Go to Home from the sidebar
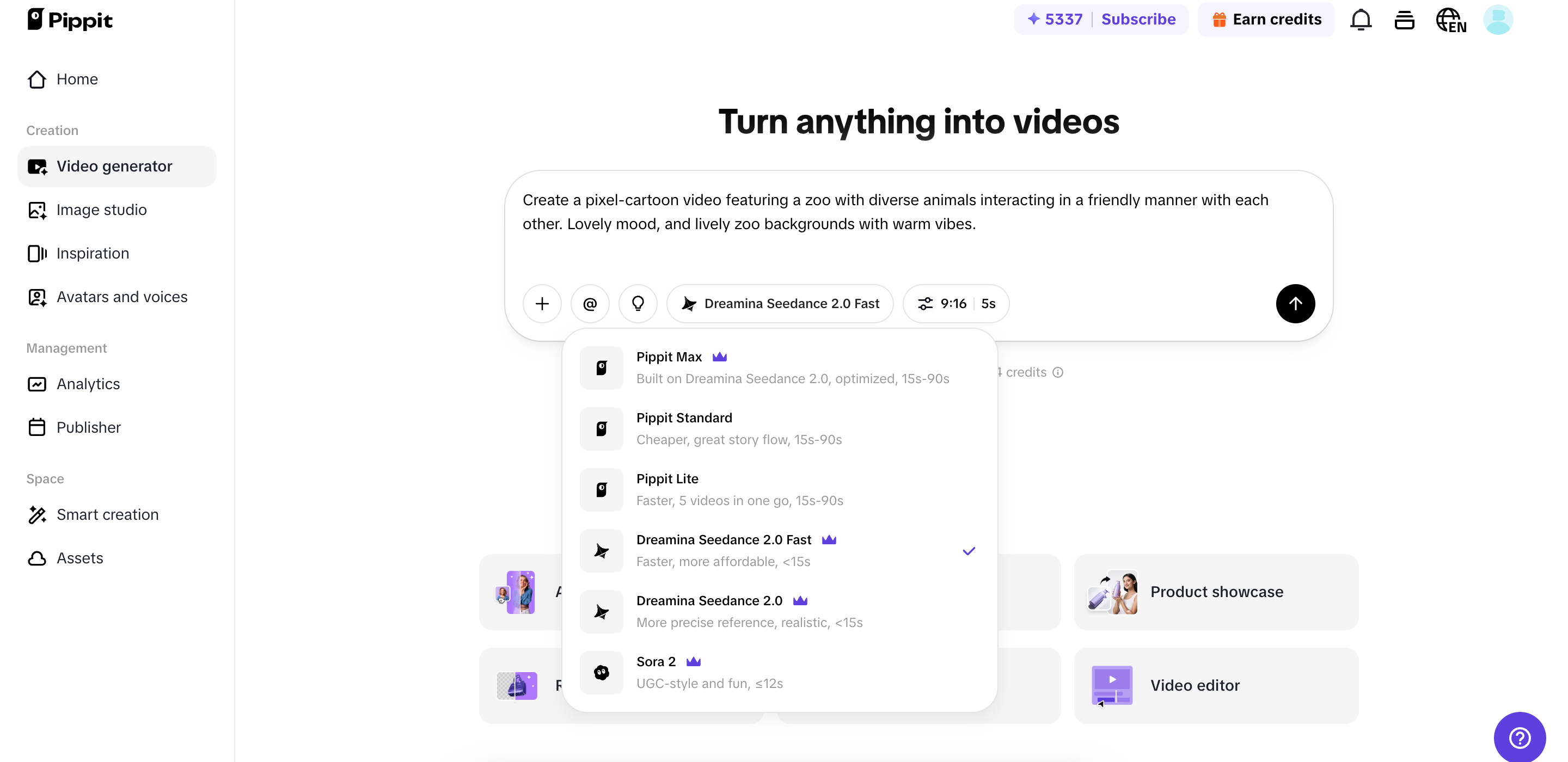Screen dimensions: 1568x762 [x=77, y=79]
